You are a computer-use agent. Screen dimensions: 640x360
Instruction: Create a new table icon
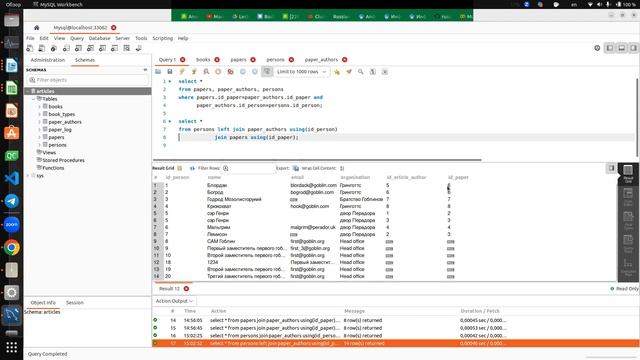(x=78, y=48)
